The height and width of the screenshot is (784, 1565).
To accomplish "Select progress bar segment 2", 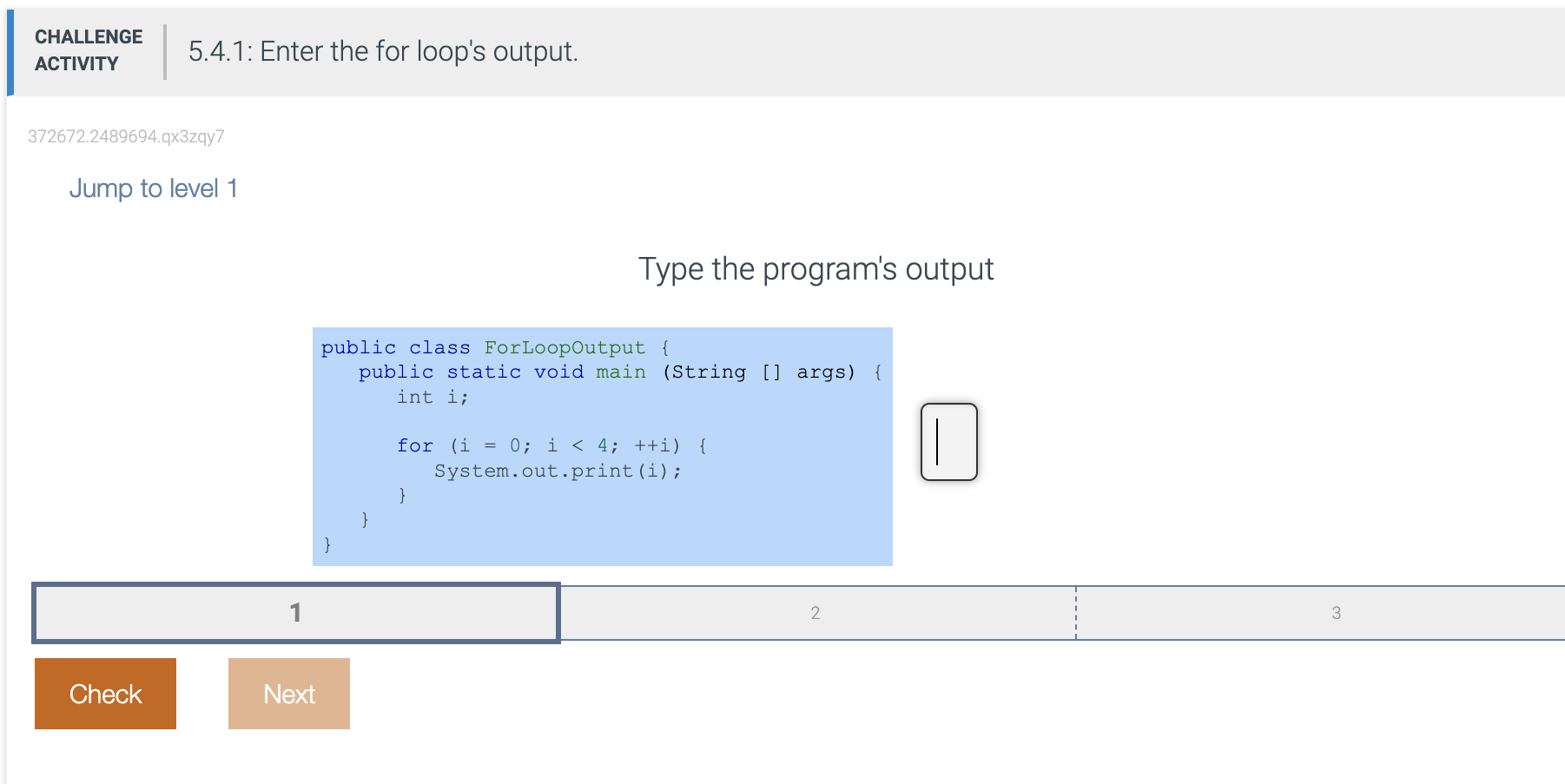I will [815, 612].
